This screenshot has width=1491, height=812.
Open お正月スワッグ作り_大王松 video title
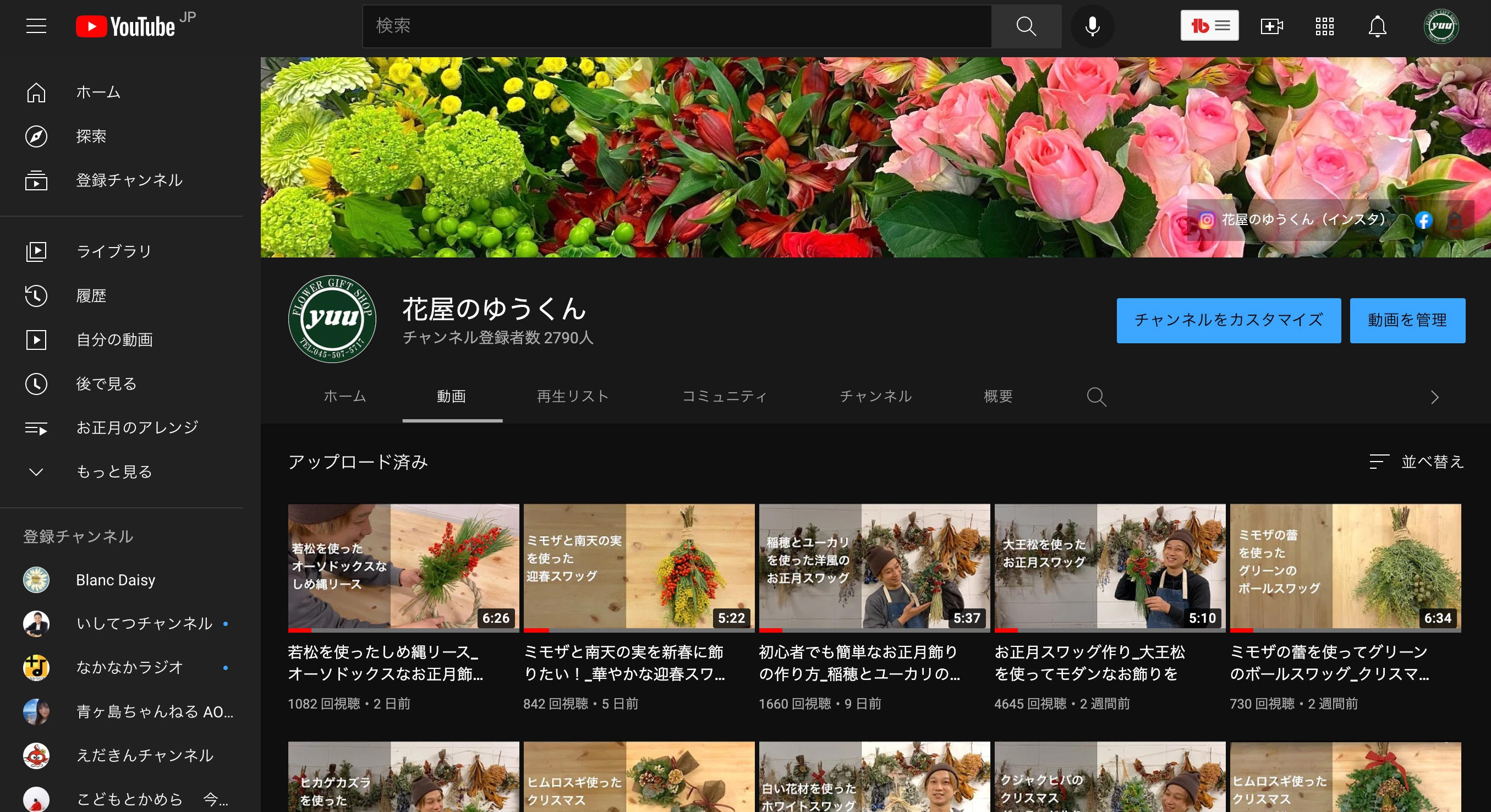tap(1090, 663)
